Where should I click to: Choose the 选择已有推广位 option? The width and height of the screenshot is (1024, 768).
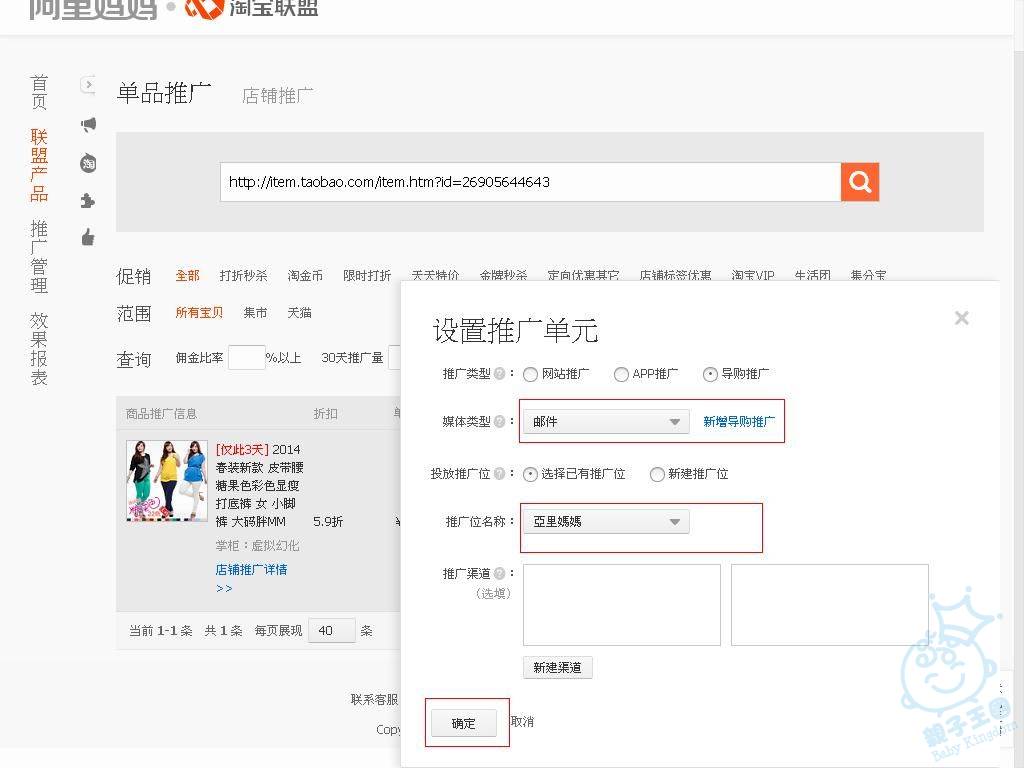click(530, 474)
